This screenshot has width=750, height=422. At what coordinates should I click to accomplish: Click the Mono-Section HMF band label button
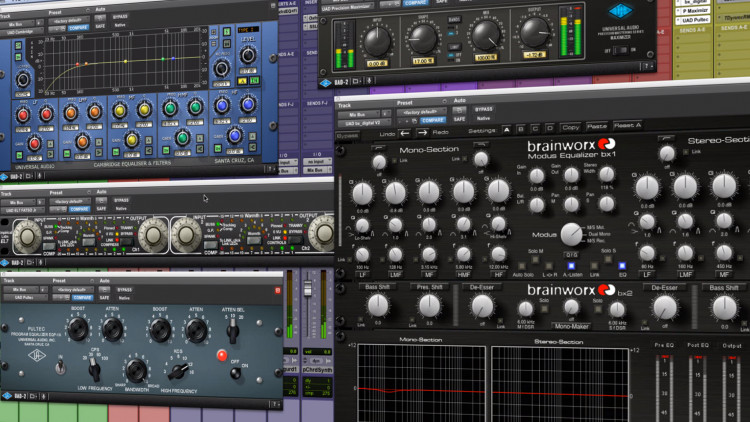click(x=463, y=275)
